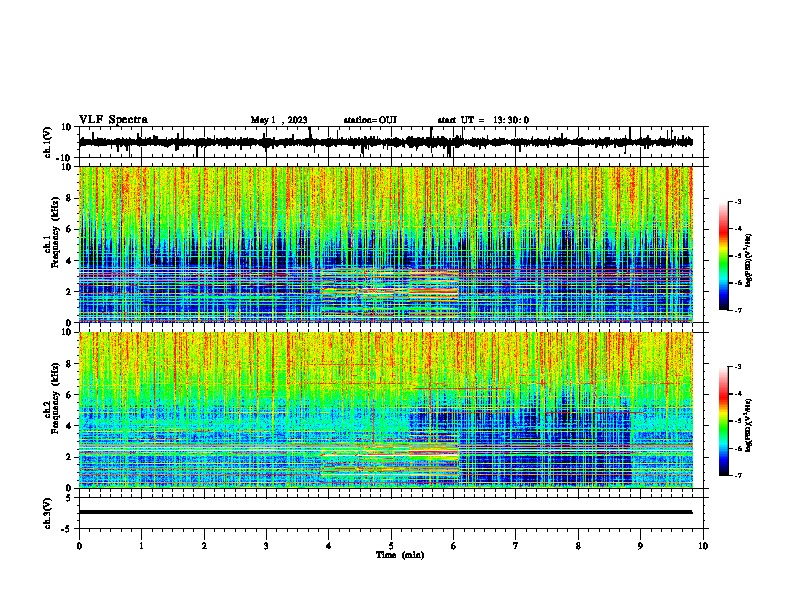
Task: Click the ch.1(V) axis label
Action: click(48, 142)
